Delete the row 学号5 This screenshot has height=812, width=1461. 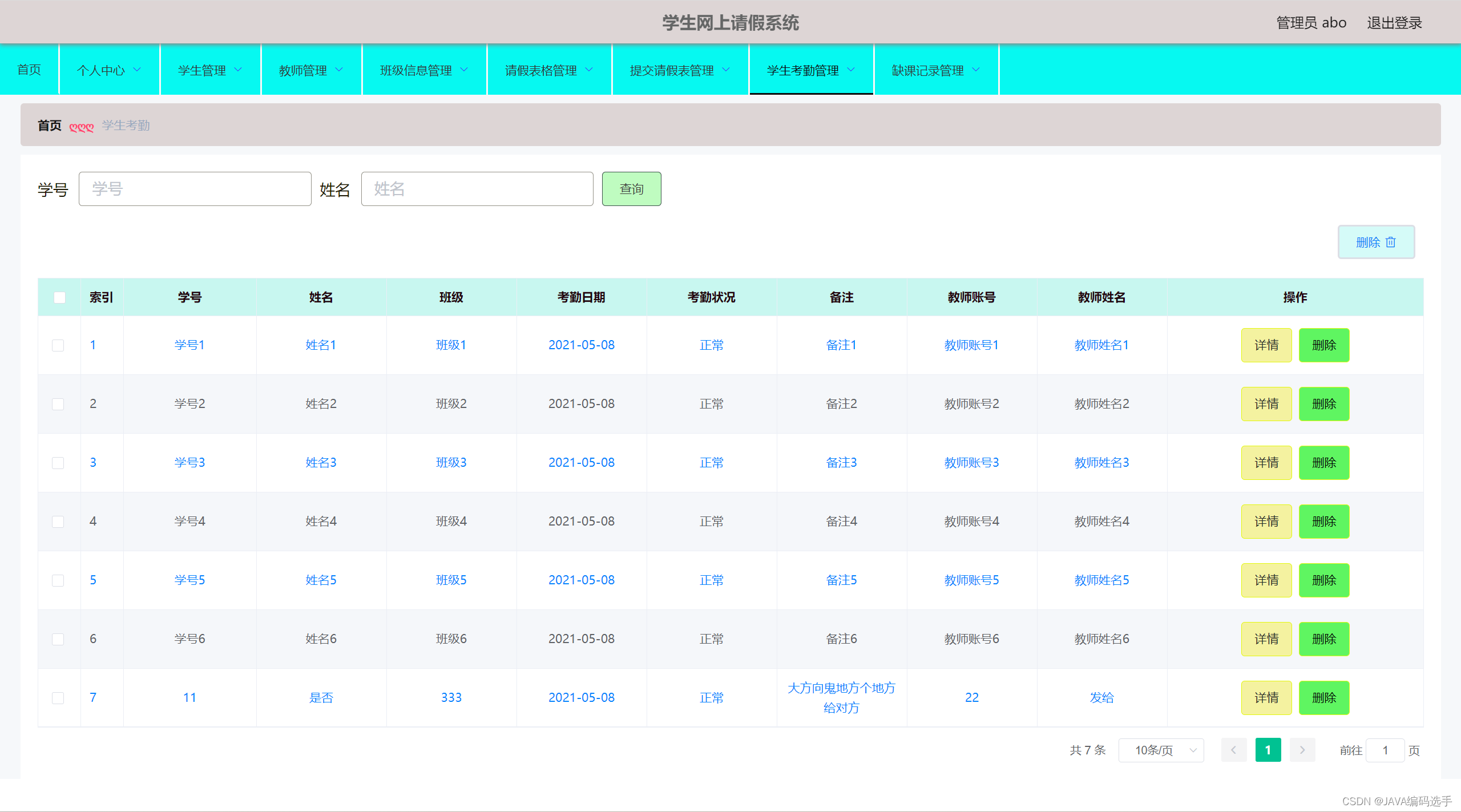1324,580
